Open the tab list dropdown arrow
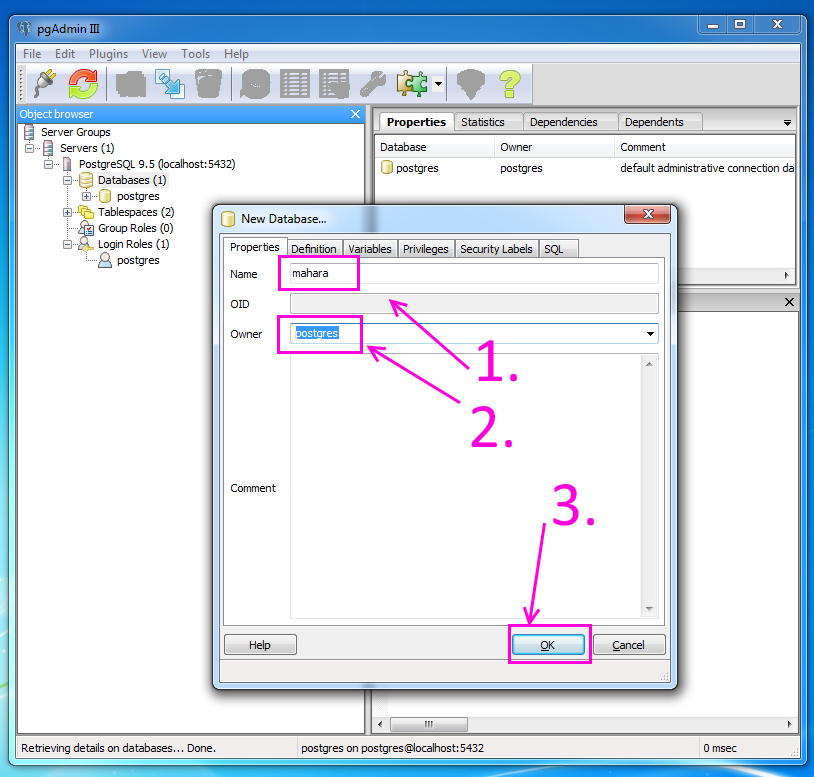Screen dimensions: 814x777 coord(787,123)
